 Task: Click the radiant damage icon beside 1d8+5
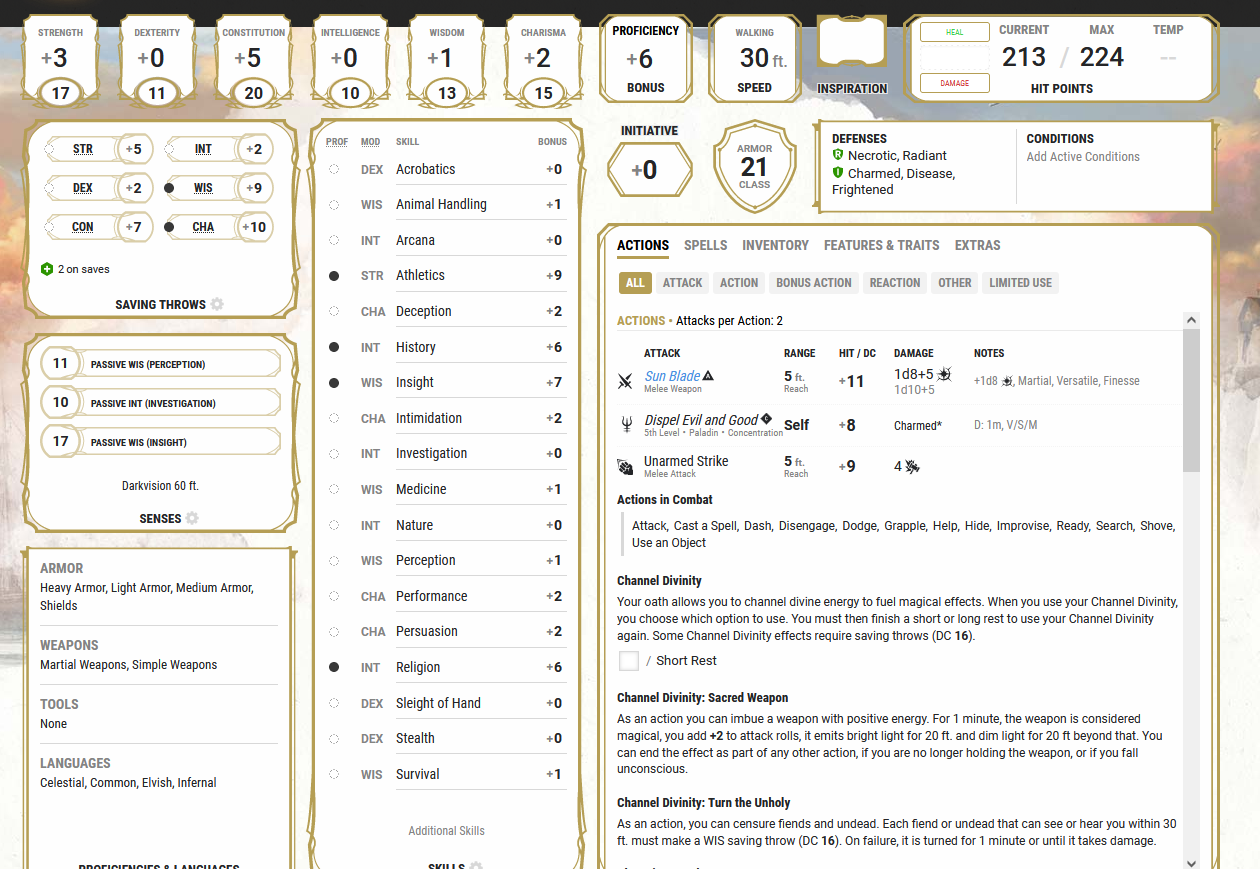(944, 374)
